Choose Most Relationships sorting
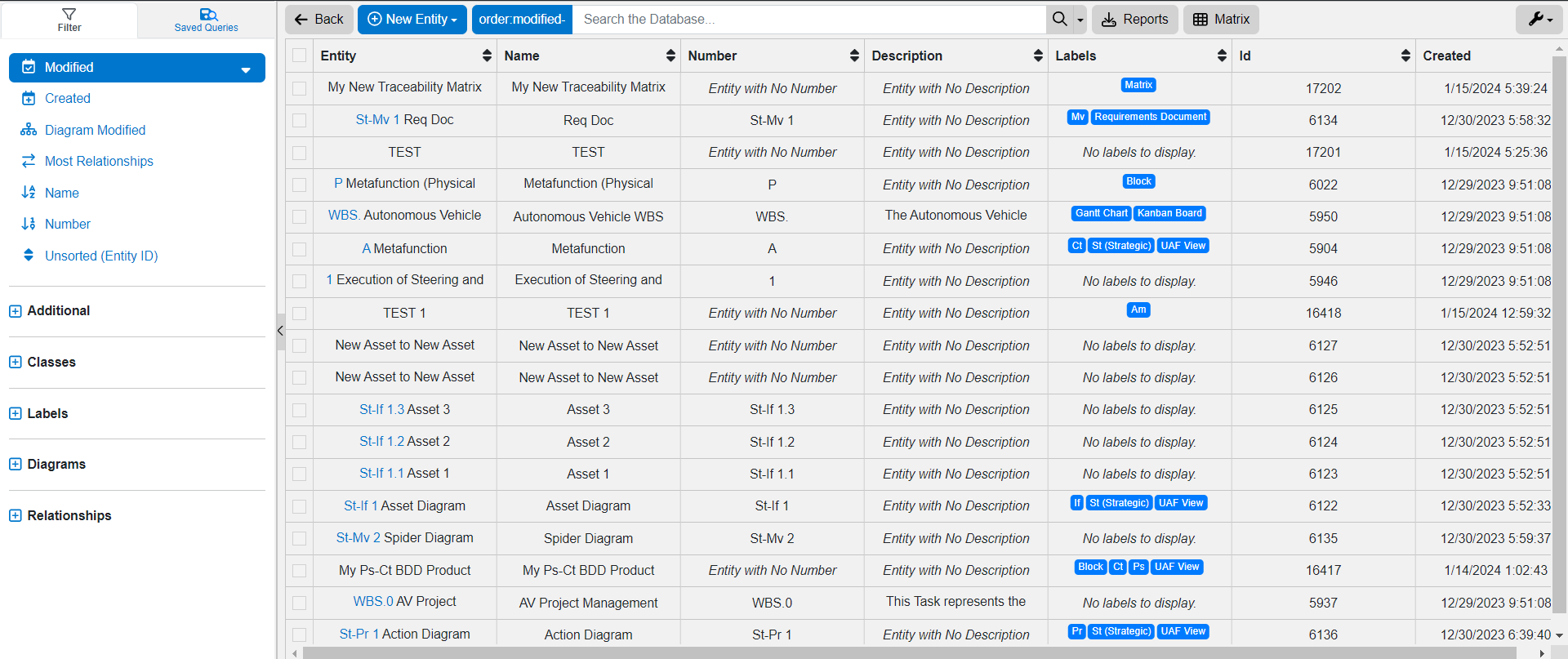This screenshot has width=1568, height=659. [99, 161]
